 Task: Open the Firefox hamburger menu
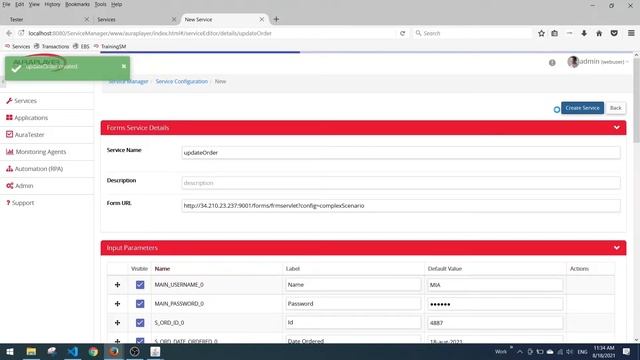pos(631,33)
